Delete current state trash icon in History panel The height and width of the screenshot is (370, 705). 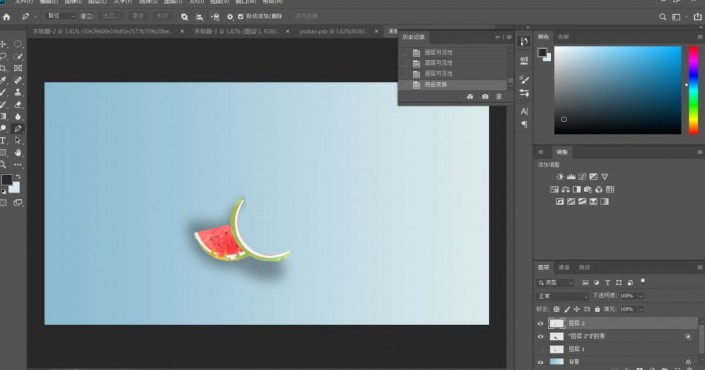click(499, 97)
